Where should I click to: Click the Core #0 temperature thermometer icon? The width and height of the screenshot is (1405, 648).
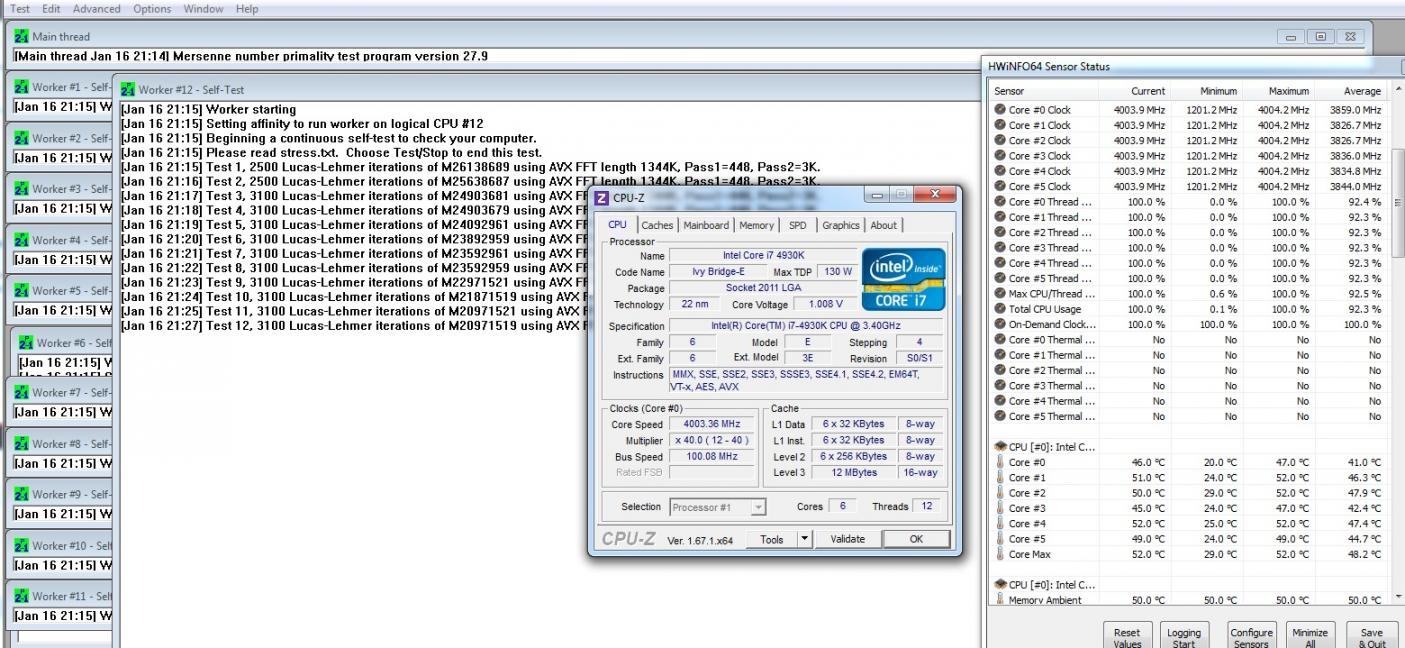click(x=1000, y=462)
